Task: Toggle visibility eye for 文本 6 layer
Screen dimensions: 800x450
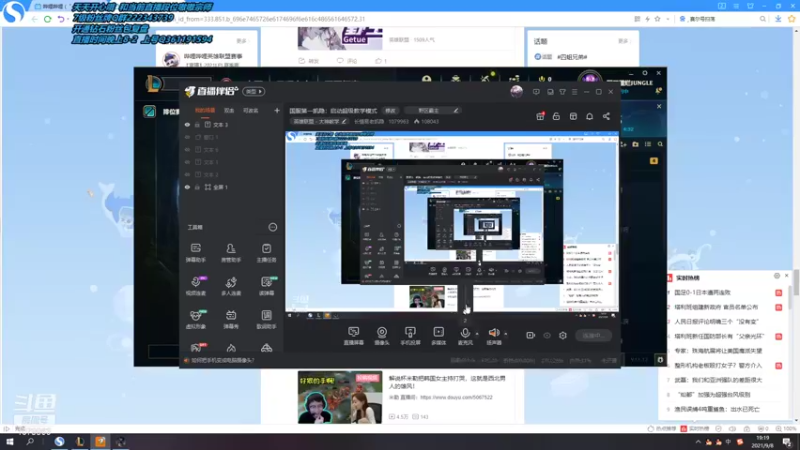Action: coord(187,149)
